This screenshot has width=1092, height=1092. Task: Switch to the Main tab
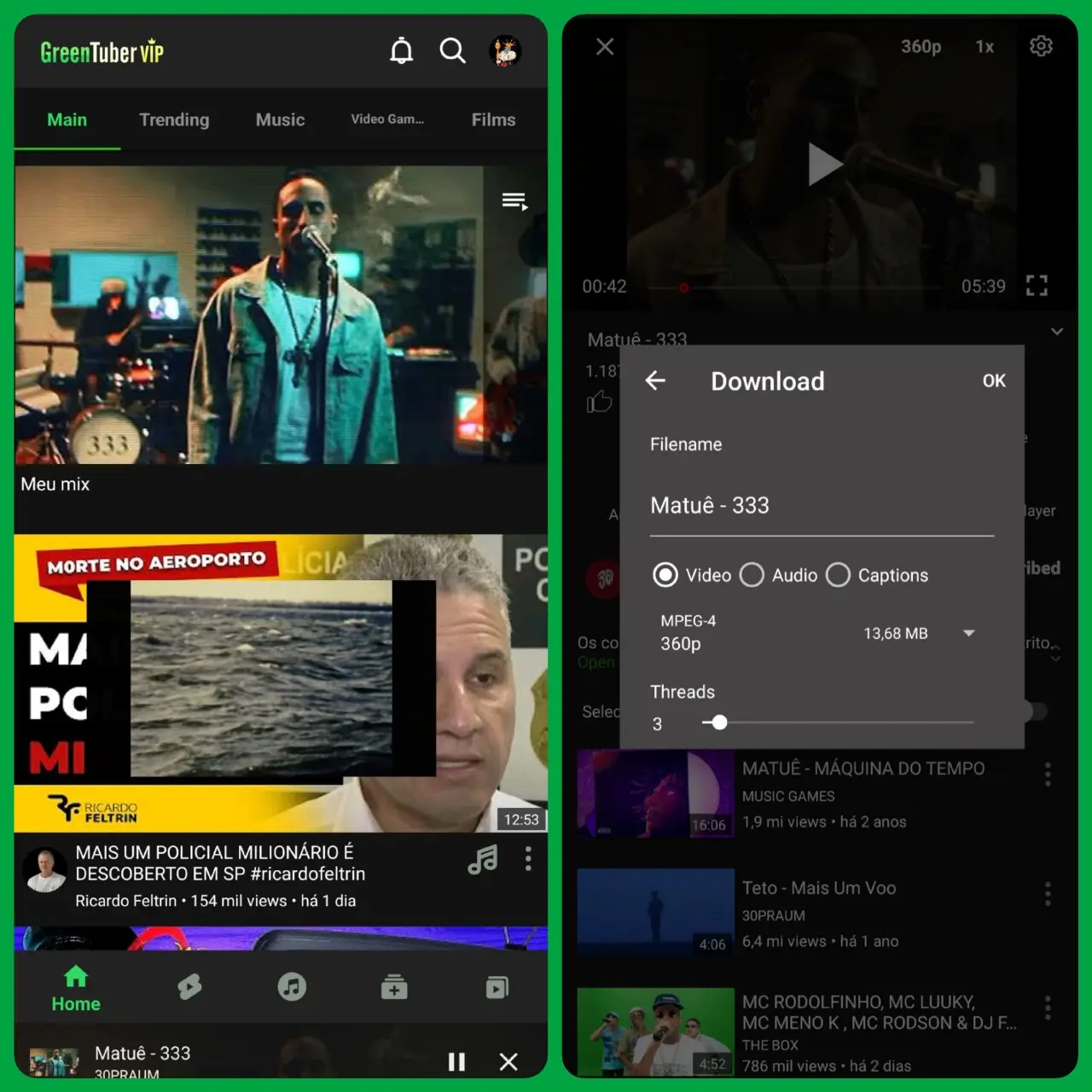click(67, 119)
